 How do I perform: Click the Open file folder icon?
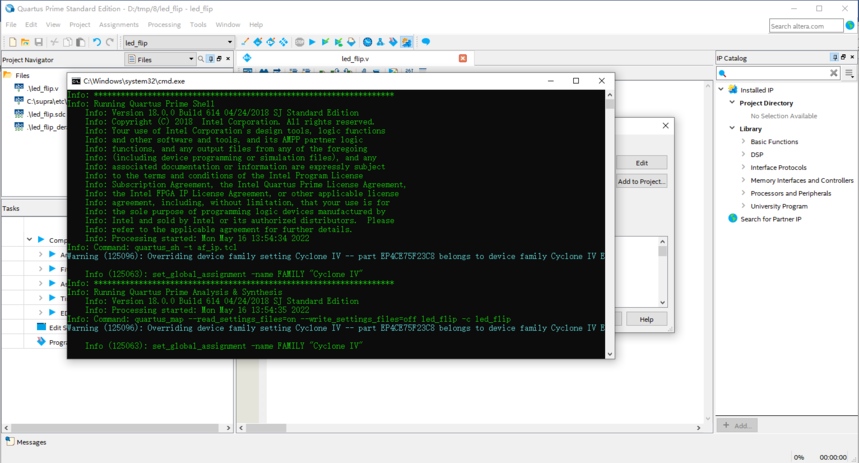coord(25,42)
